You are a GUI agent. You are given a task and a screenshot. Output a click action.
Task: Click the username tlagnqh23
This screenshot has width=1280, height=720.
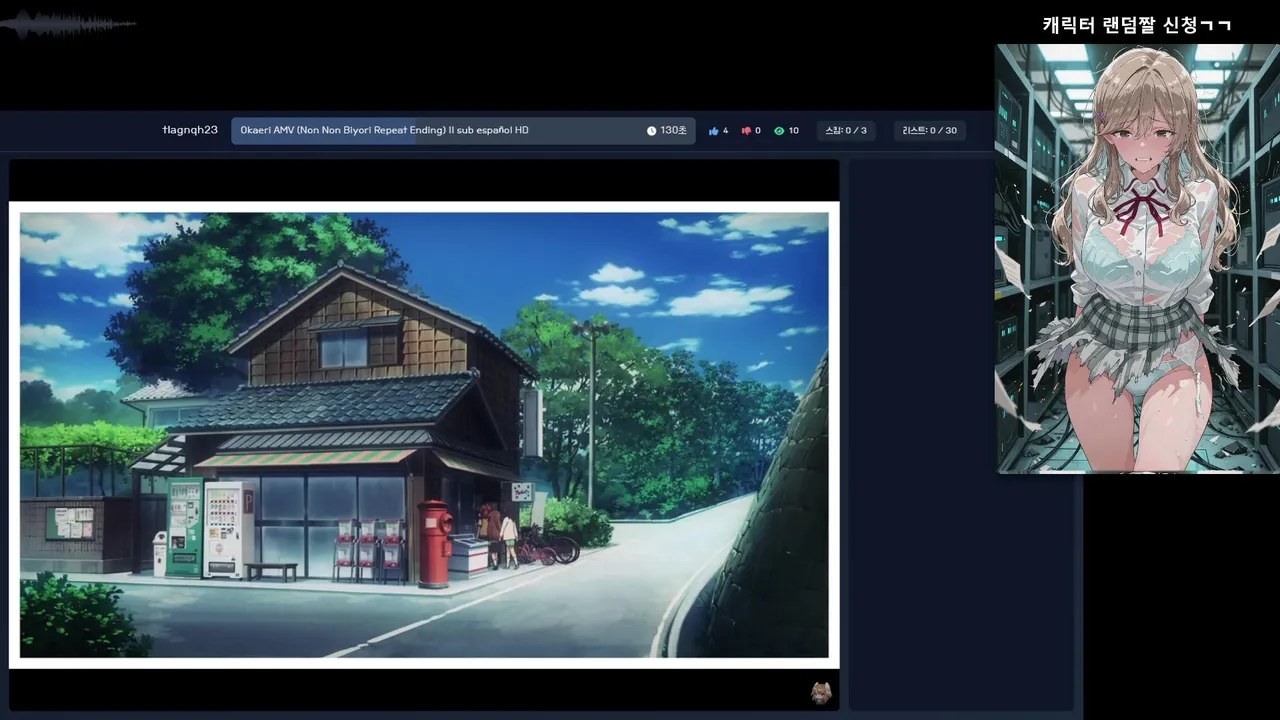point(190,130)
